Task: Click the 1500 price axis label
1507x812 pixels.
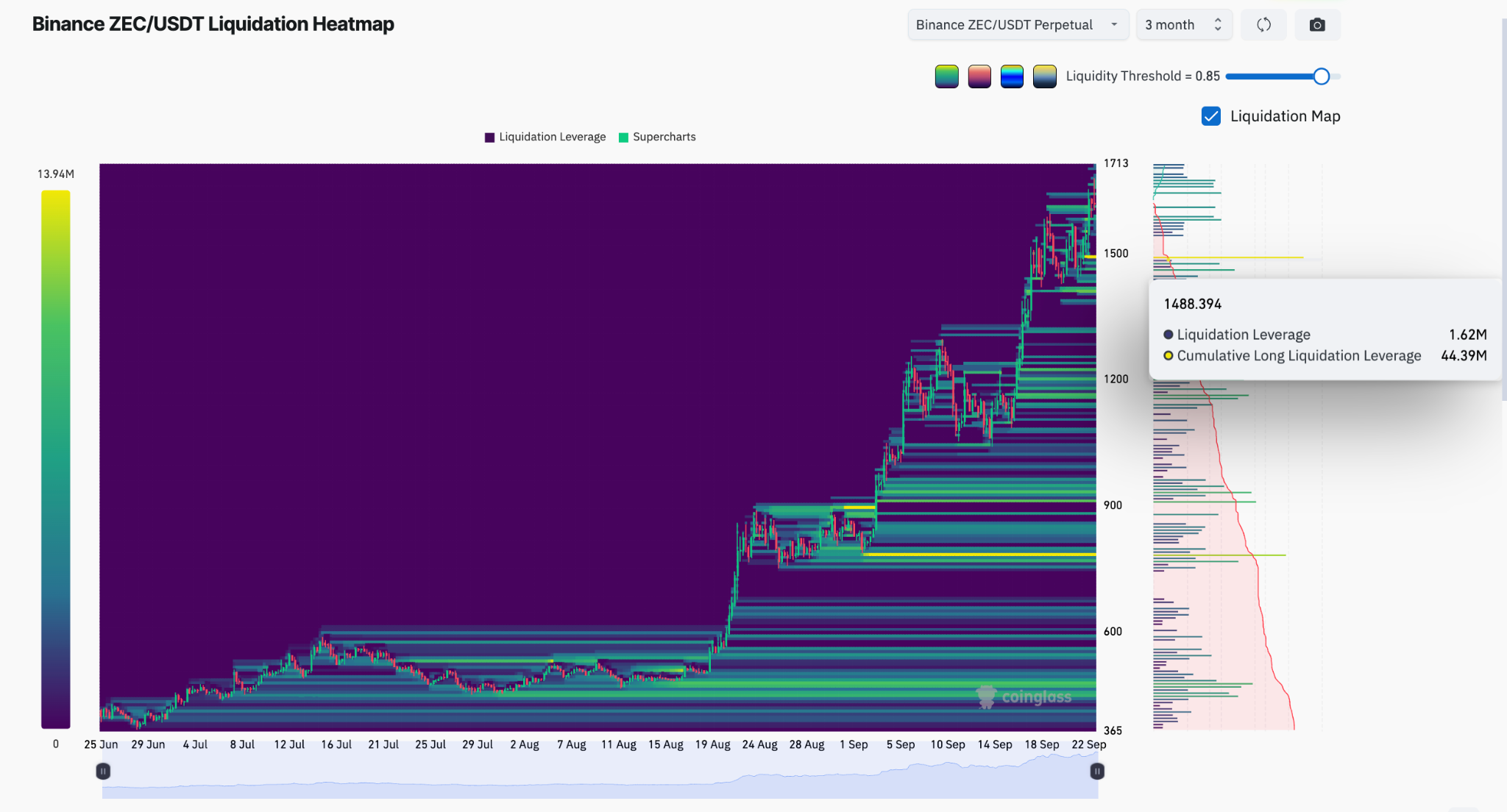Action: click(1116, 254)
